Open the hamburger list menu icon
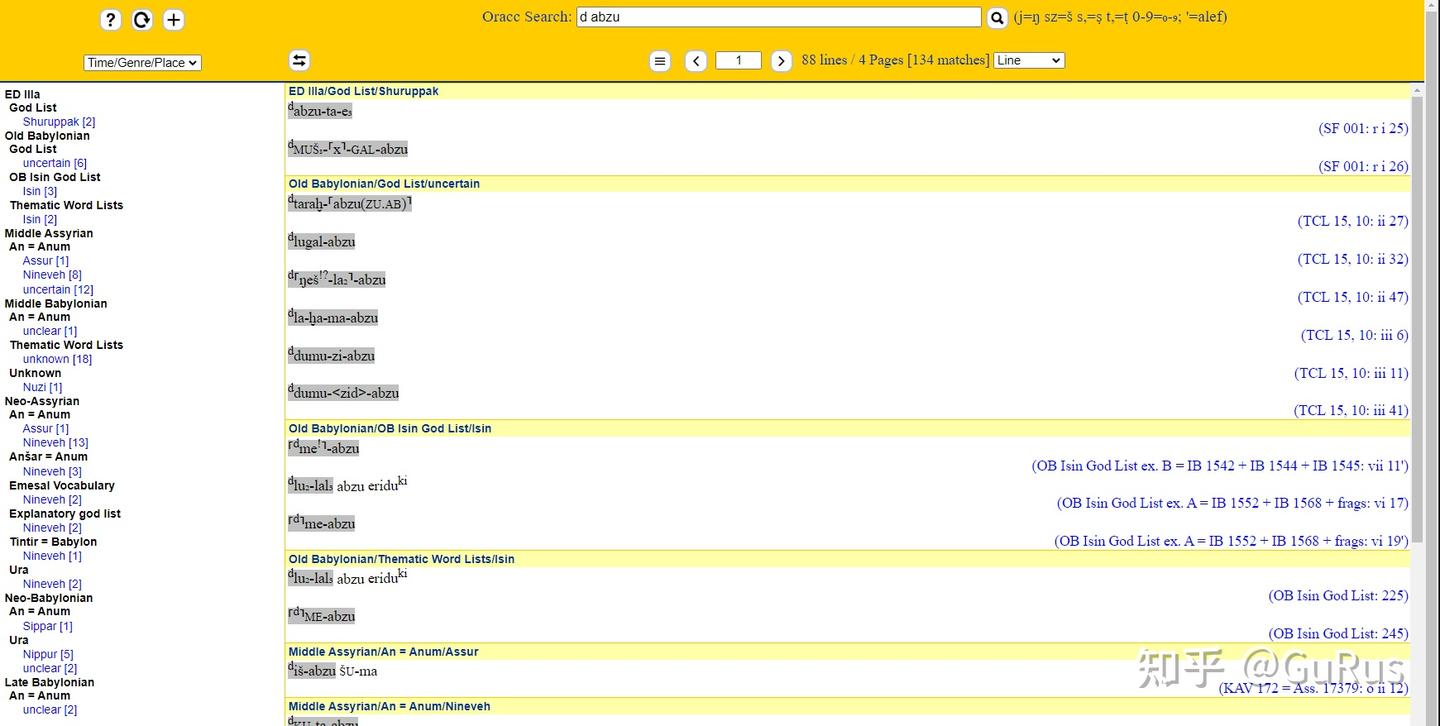Screen dimensions: 1440x726 [660, 61]
